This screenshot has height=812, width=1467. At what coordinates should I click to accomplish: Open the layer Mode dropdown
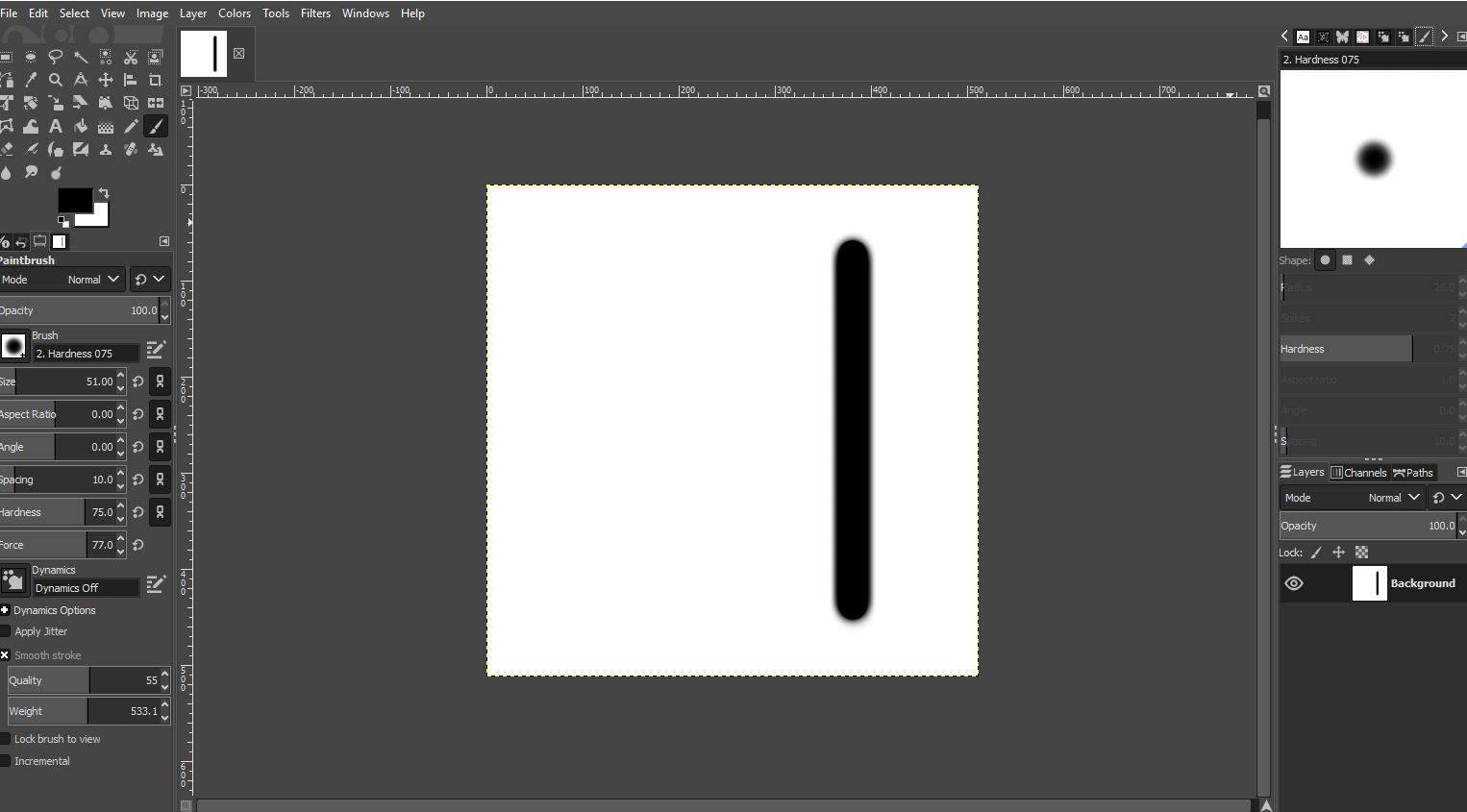pyautogui.click(x=1352, y=498)
